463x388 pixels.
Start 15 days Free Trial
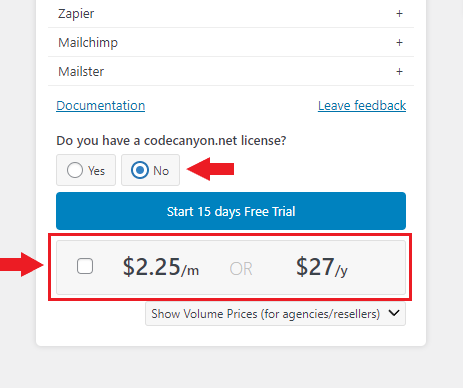231,211
